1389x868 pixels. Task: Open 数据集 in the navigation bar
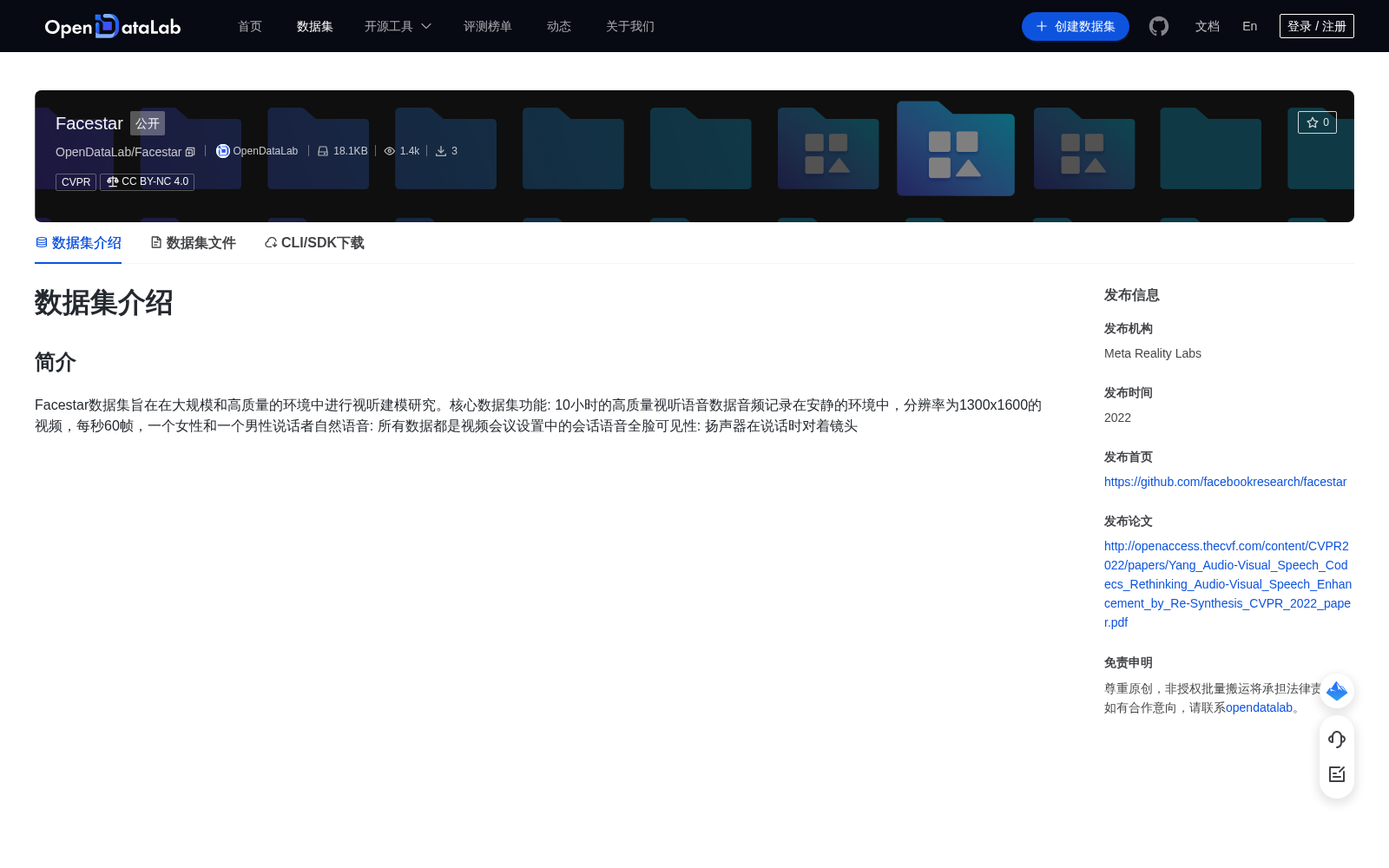(315, 26)
